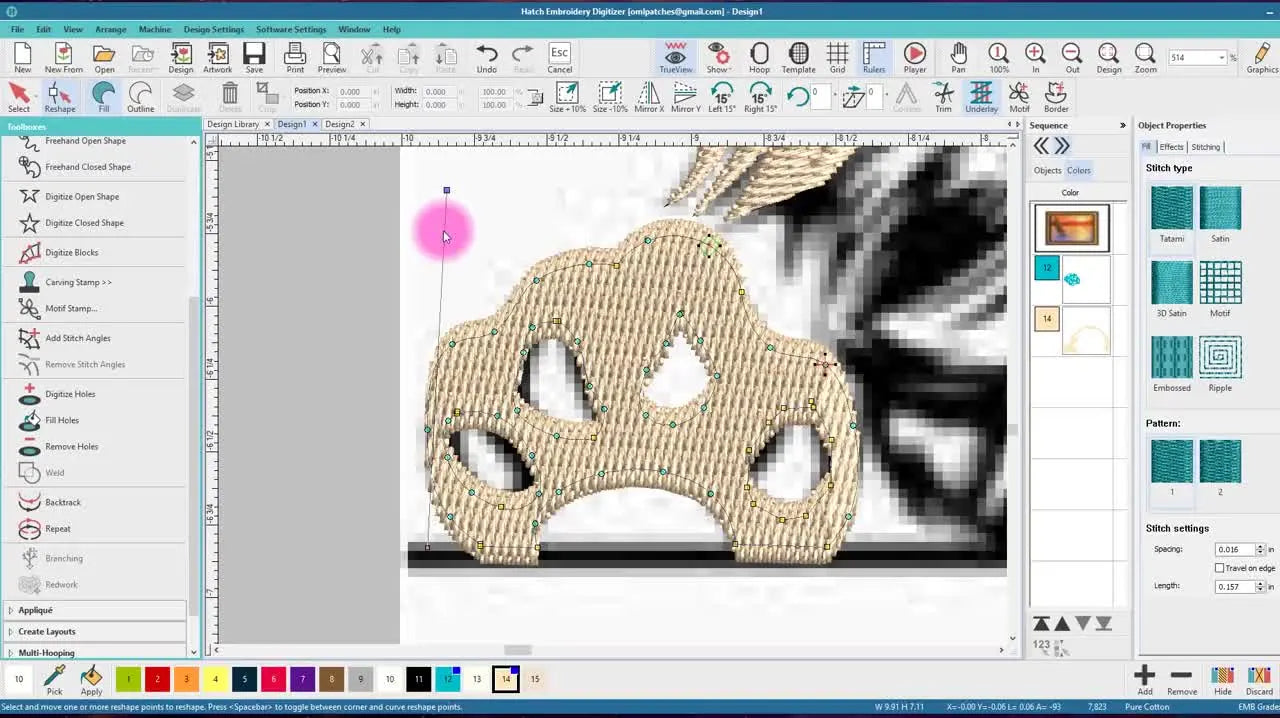The height and width of the screenshot is (718, 1280).
Task: Toggle the Underlay option
Action: coord(981,97)
